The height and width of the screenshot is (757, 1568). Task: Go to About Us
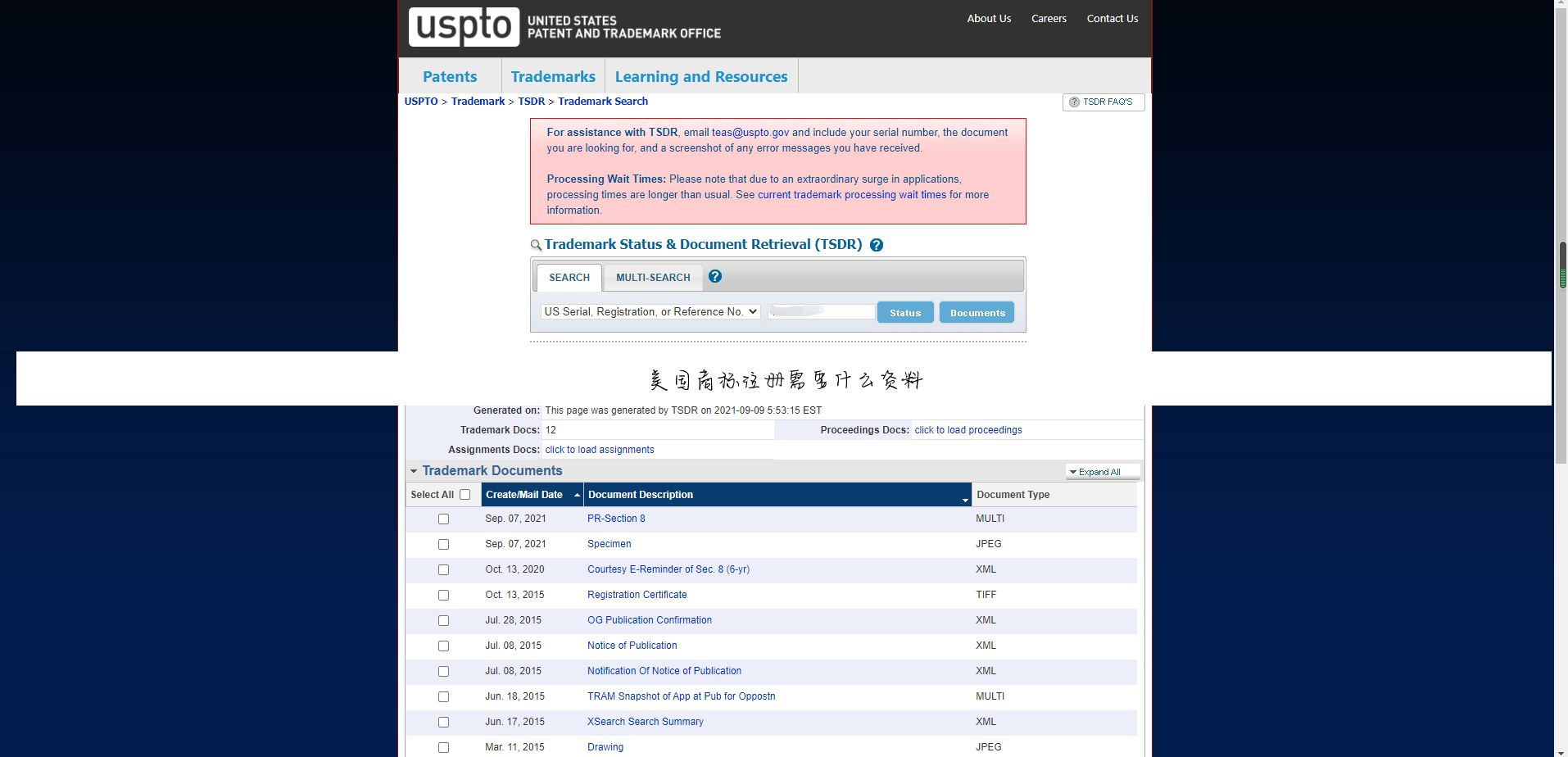[989, 19]
